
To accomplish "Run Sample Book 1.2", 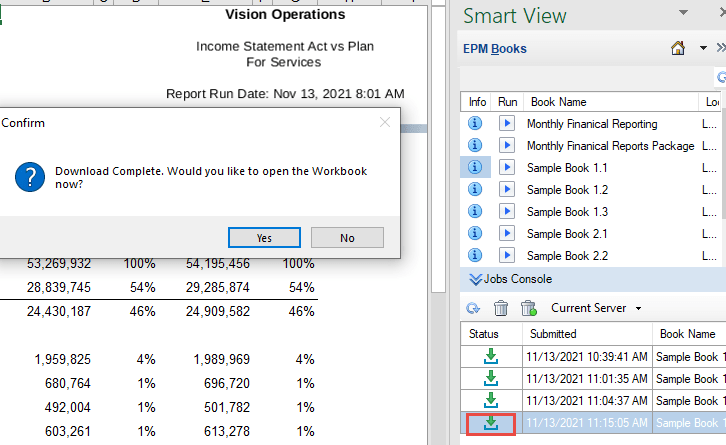I will [x=507, y=190].
